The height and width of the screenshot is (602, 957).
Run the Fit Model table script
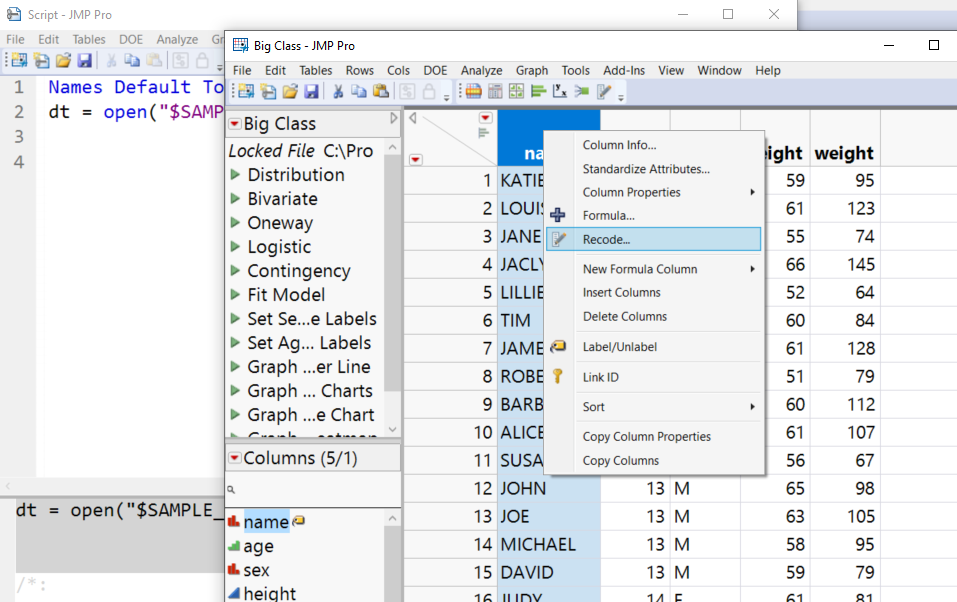tap(235, 294)
